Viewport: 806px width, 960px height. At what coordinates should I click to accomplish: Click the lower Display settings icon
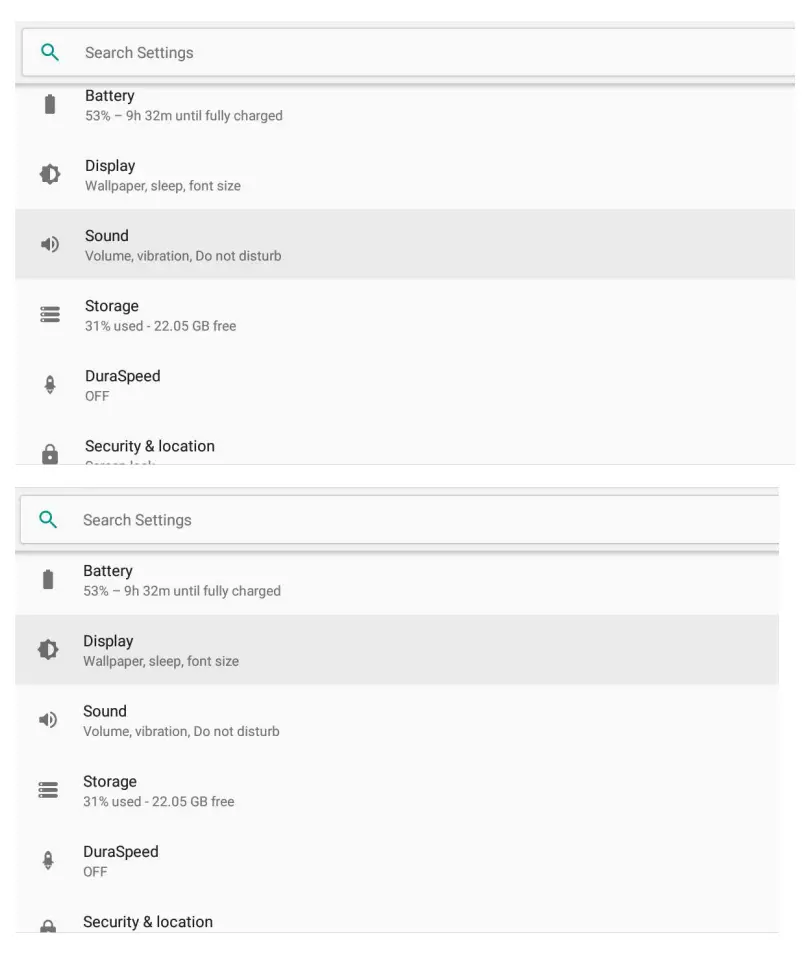50,649
